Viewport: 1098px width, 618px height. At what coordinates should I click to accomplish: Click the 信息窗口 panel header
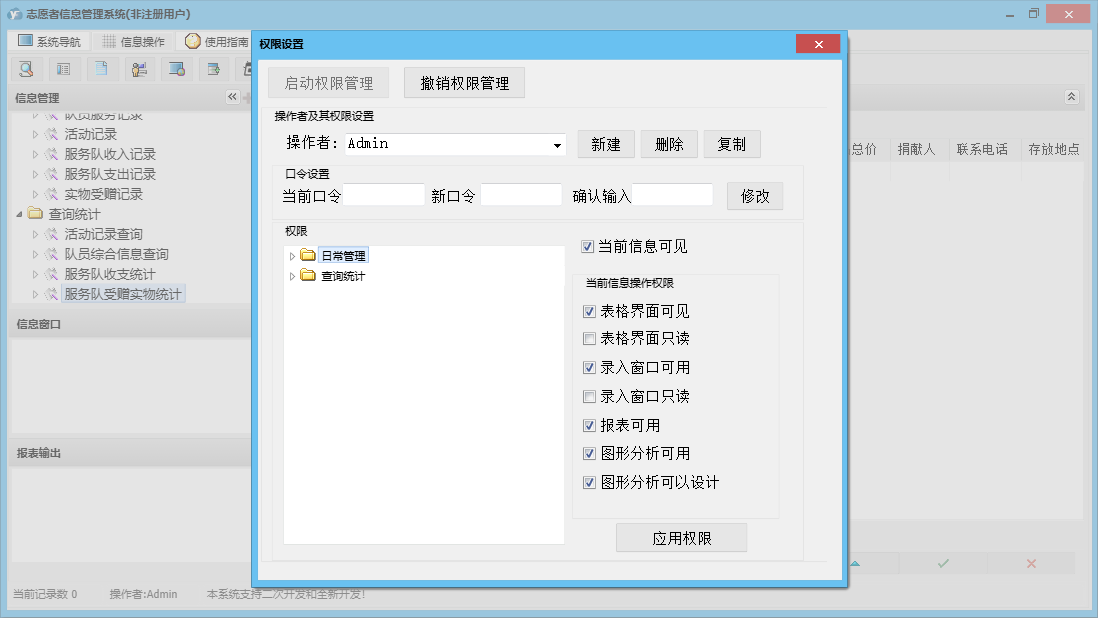(x=130, y=324)
